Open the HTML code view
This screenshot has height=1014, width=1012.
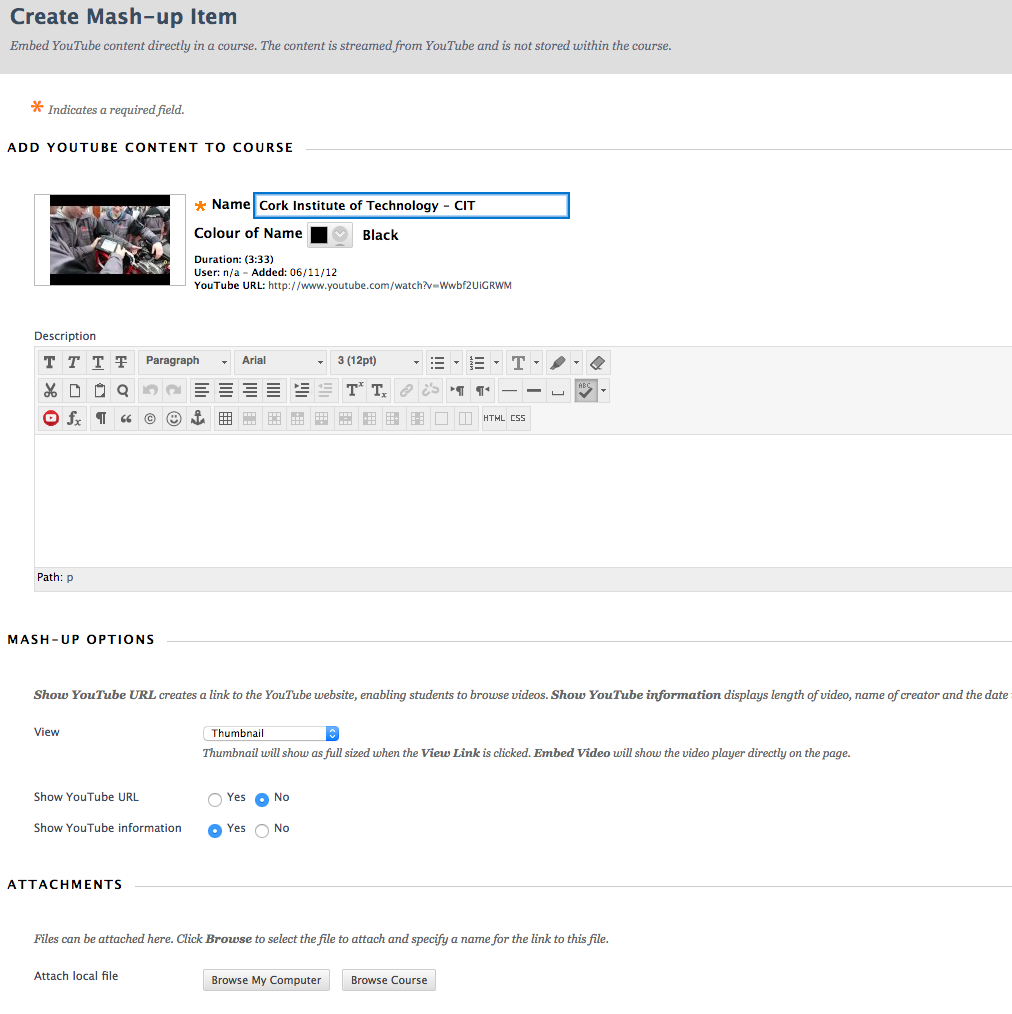tap(494, 418)
